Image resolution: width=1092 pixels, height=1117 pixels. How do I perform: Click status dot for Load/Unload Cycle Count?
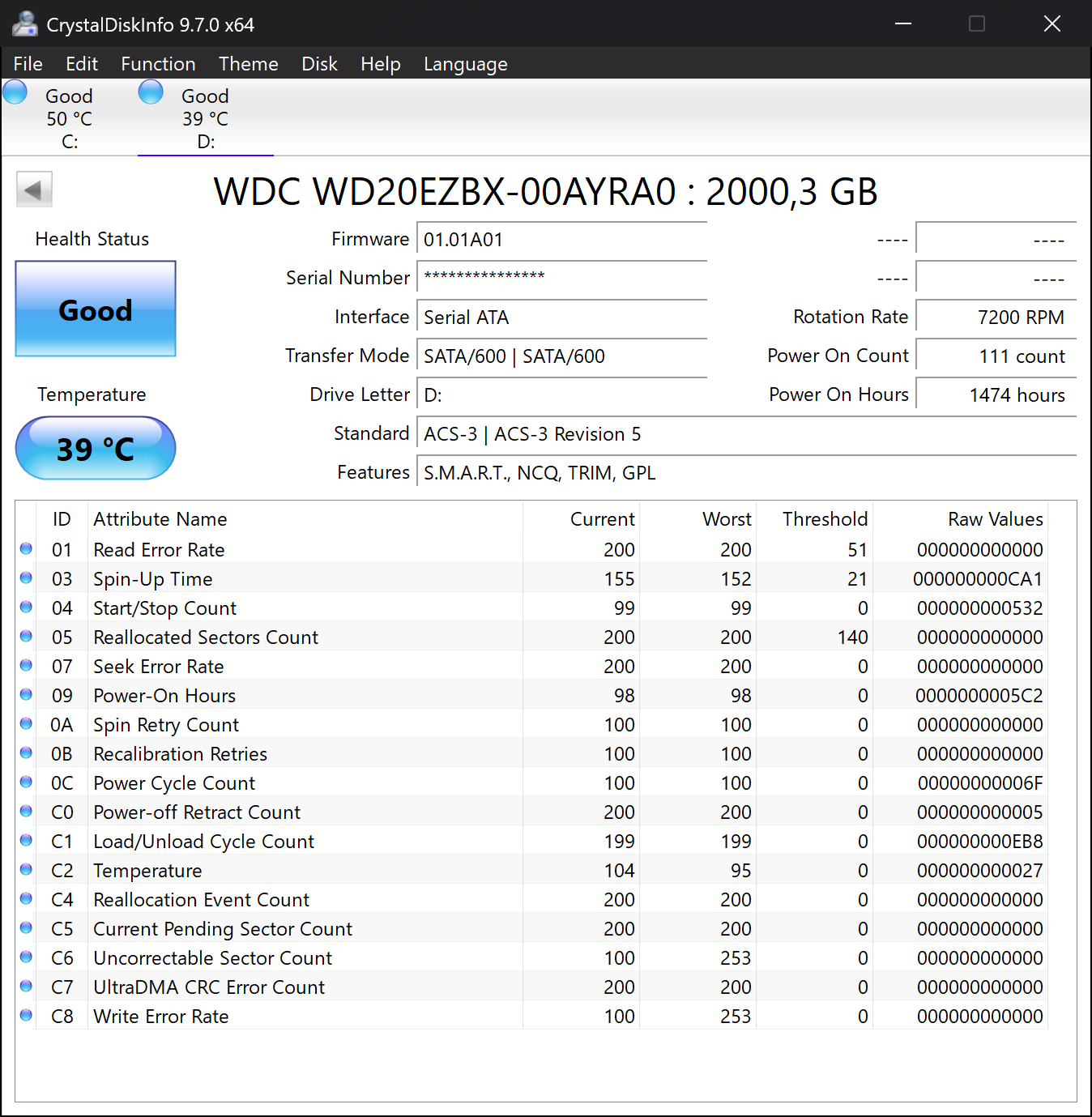coord(26,841)
